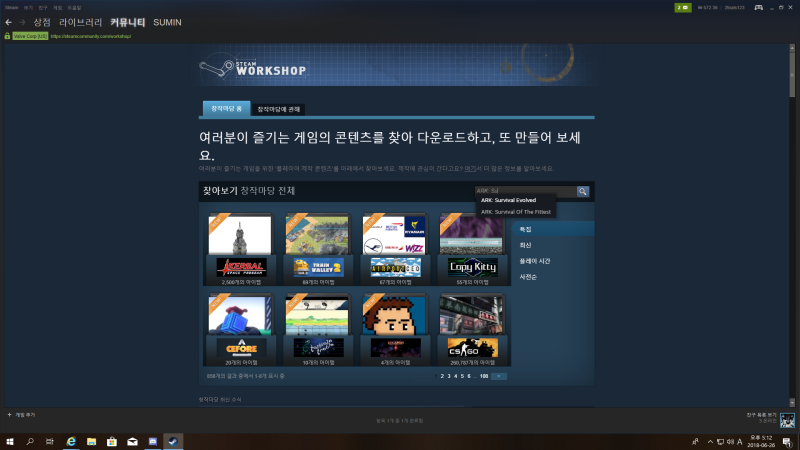Open File Explorer from taskbar
Screen dimensions: 800x450
pos(91,441)
